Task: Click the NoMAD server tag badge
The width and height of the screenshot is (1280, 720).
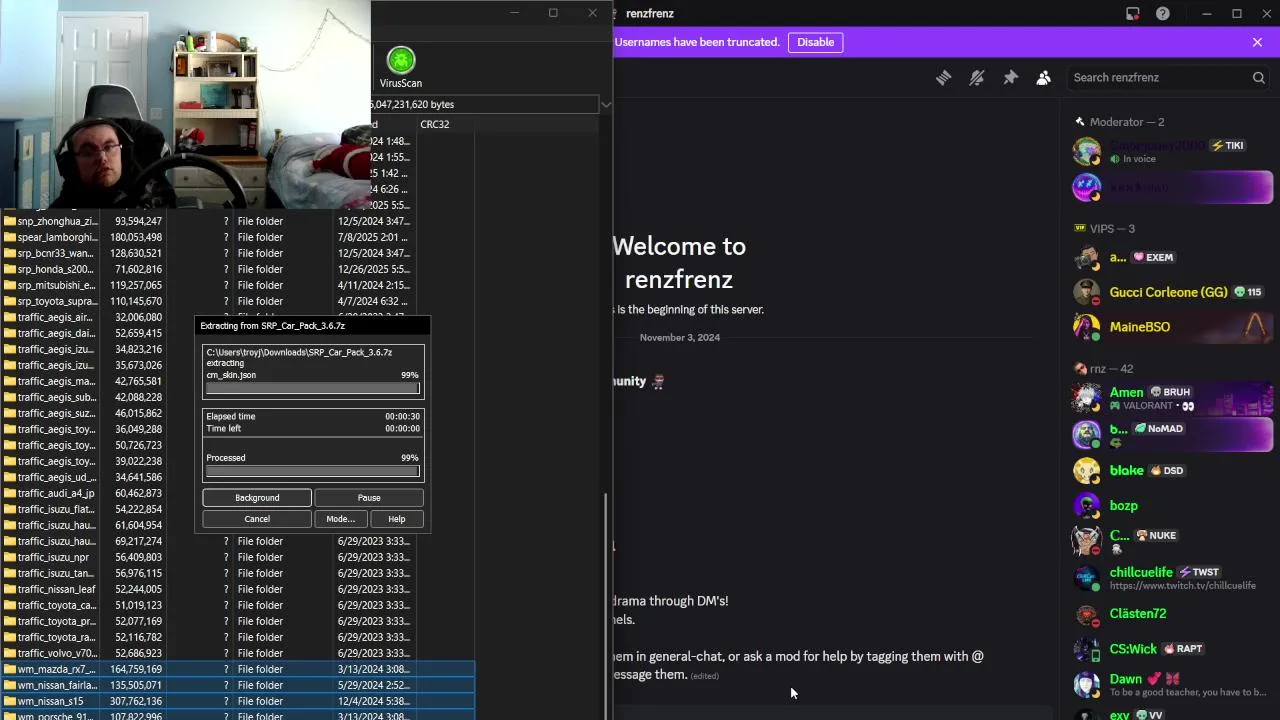Action: pyautogui.click(x=1158, y=428)
